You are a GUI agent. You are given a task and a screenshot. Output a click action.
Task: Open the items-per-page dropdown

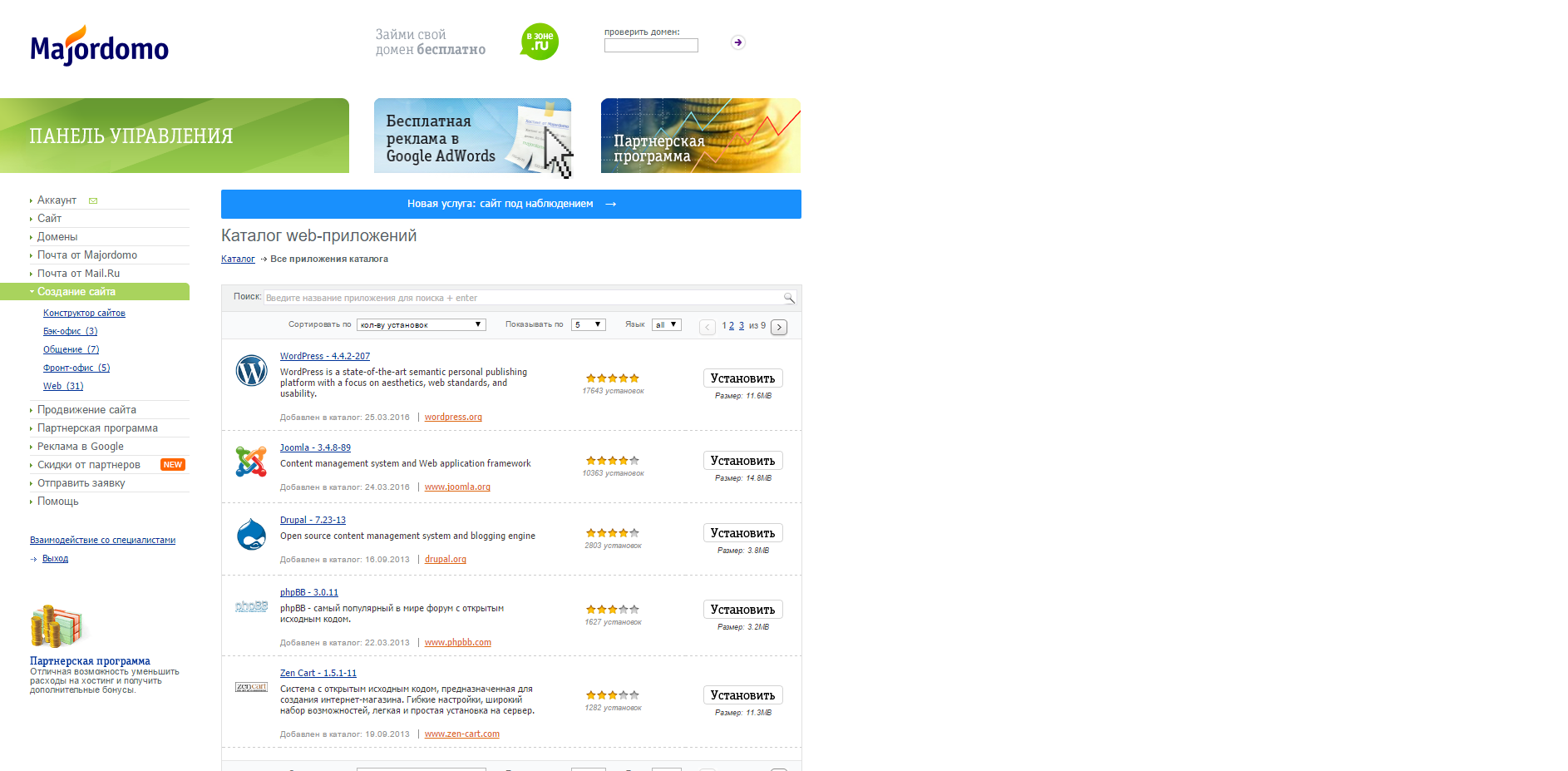[589, 325]
